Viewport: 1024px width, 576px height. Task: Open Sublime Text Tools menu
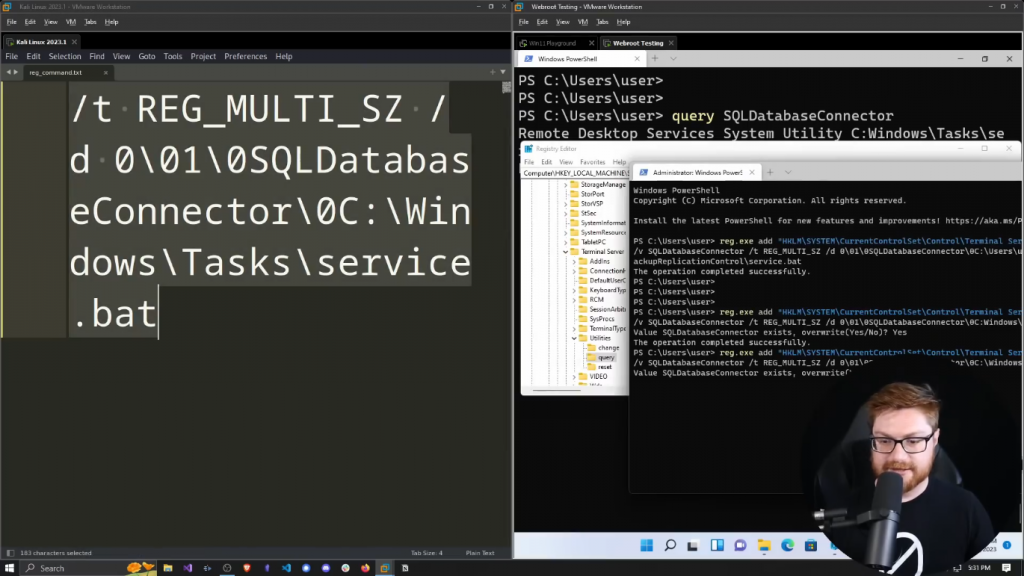[x=172, y=56]
